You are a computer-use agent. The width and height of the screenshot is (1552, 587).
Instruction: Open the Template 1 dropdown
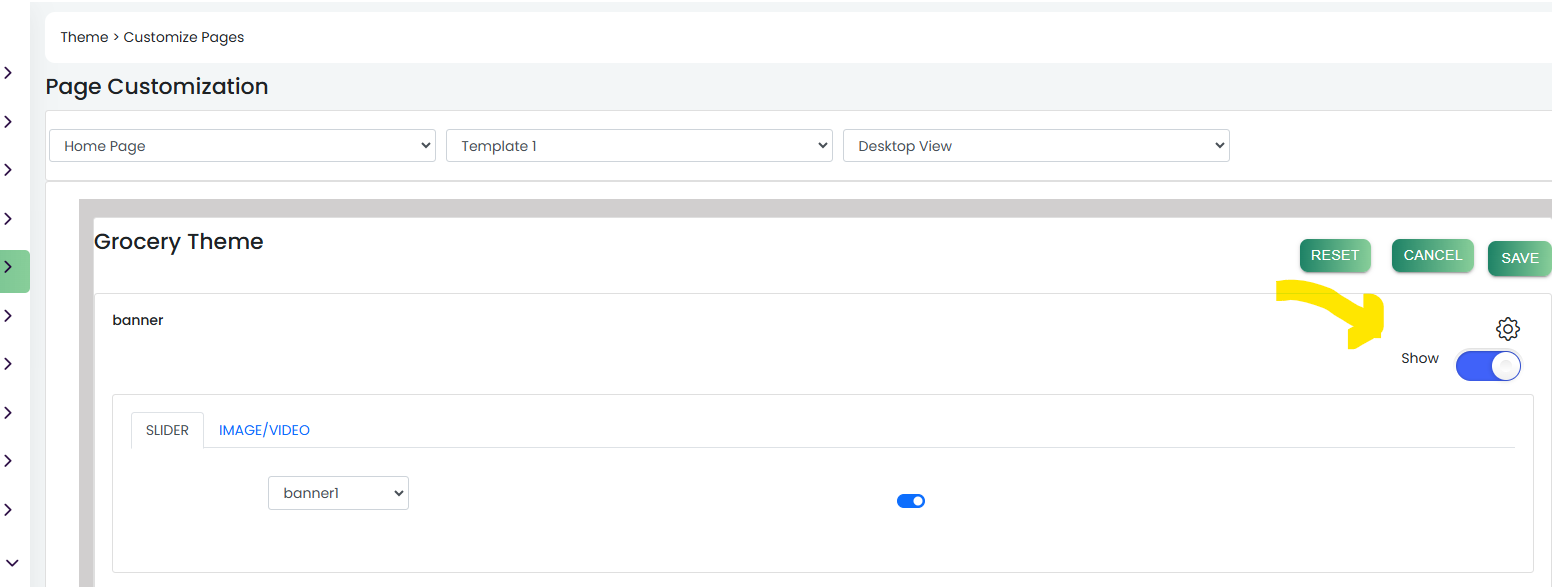pyautogui.click(x=639, y=146)
